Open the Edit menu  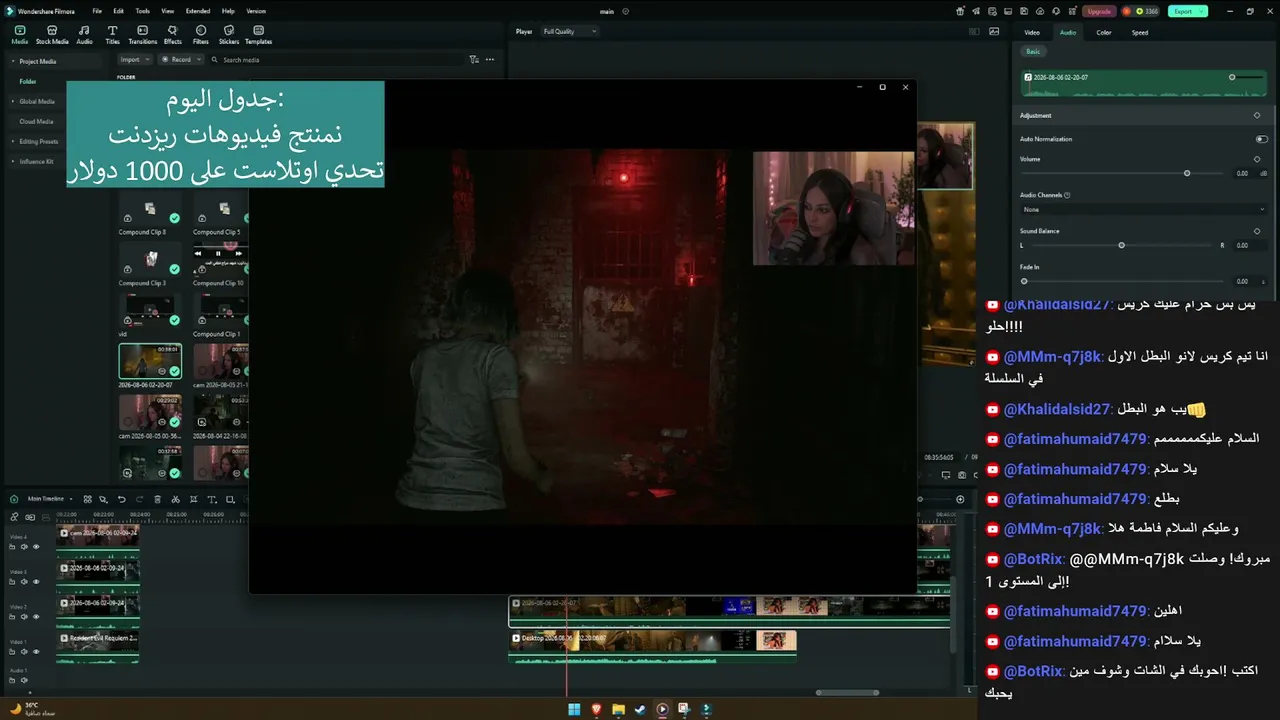[119, 11]
